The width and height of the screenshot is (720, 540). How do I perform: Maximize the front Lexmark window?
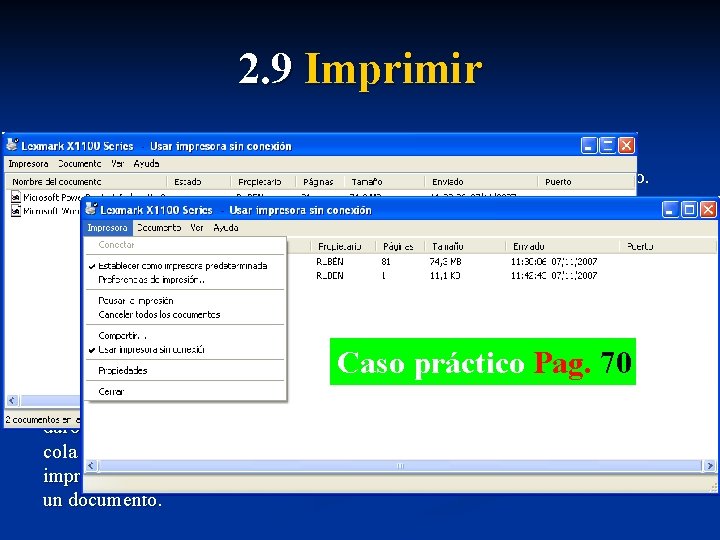point(689,210)
